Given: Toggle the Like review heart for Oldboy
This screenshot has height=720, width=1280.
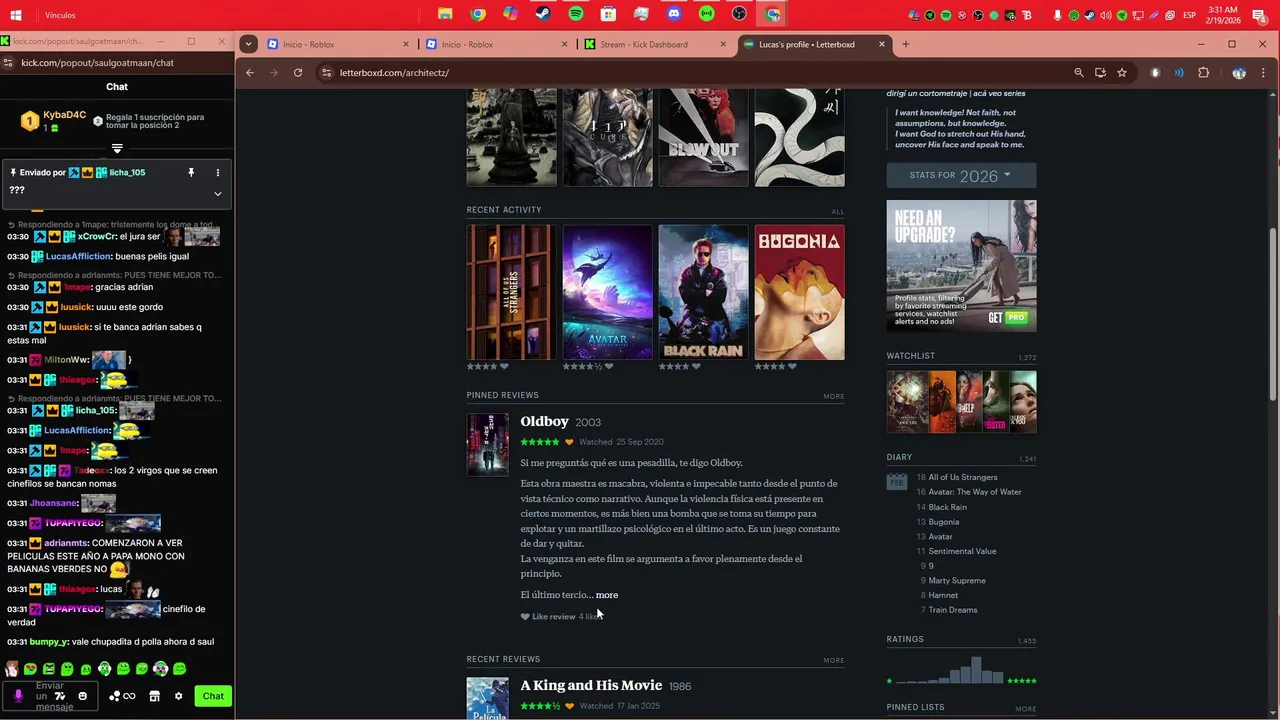Looking at the screenshot, I should (525, 617).
